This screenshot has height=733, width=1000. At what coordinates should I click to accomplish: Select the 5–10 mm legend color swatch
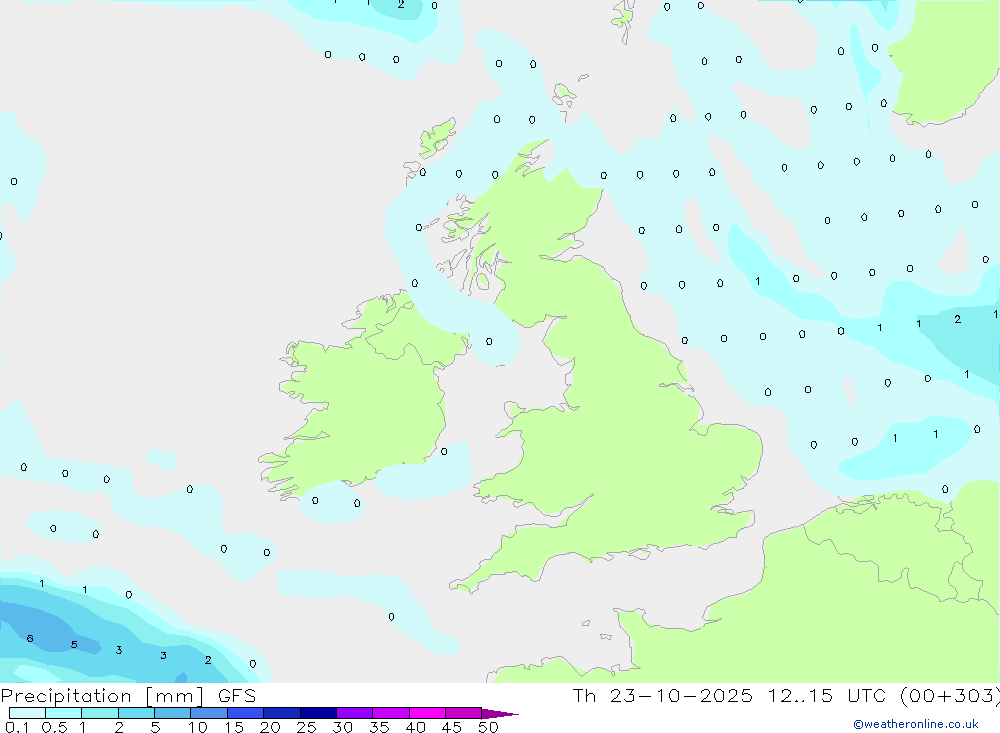pyautogui.click(x=172, y=713)
